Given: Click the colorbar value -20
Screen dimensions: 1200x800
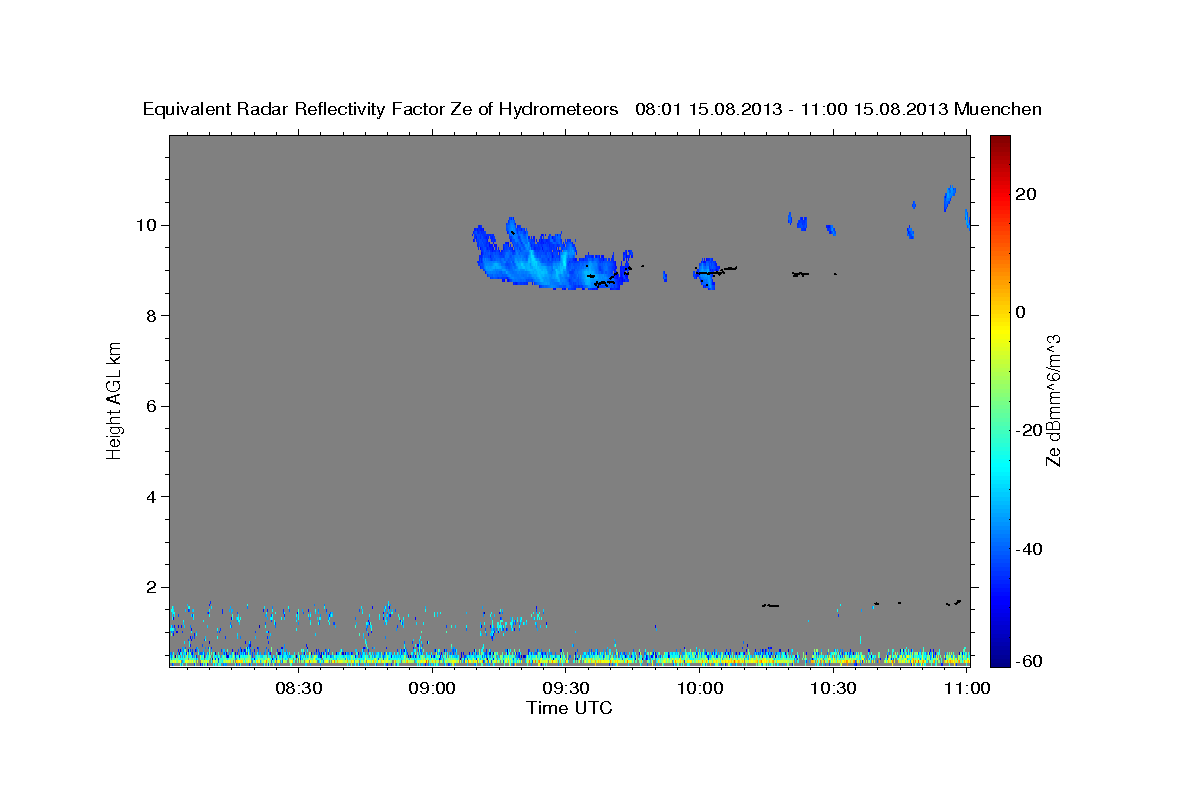Looking at the screenshot, I should (x=1029, y=430).
